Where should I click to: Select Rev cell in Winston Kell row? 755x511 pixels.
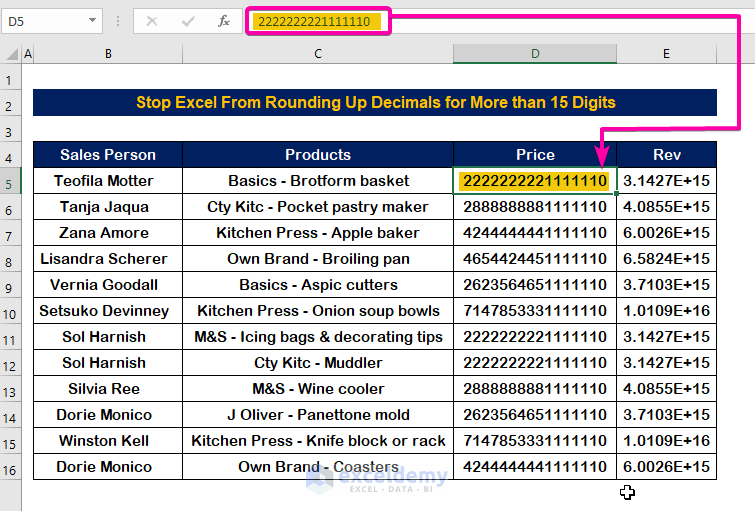pyautogui.click(x=666, y=441)
